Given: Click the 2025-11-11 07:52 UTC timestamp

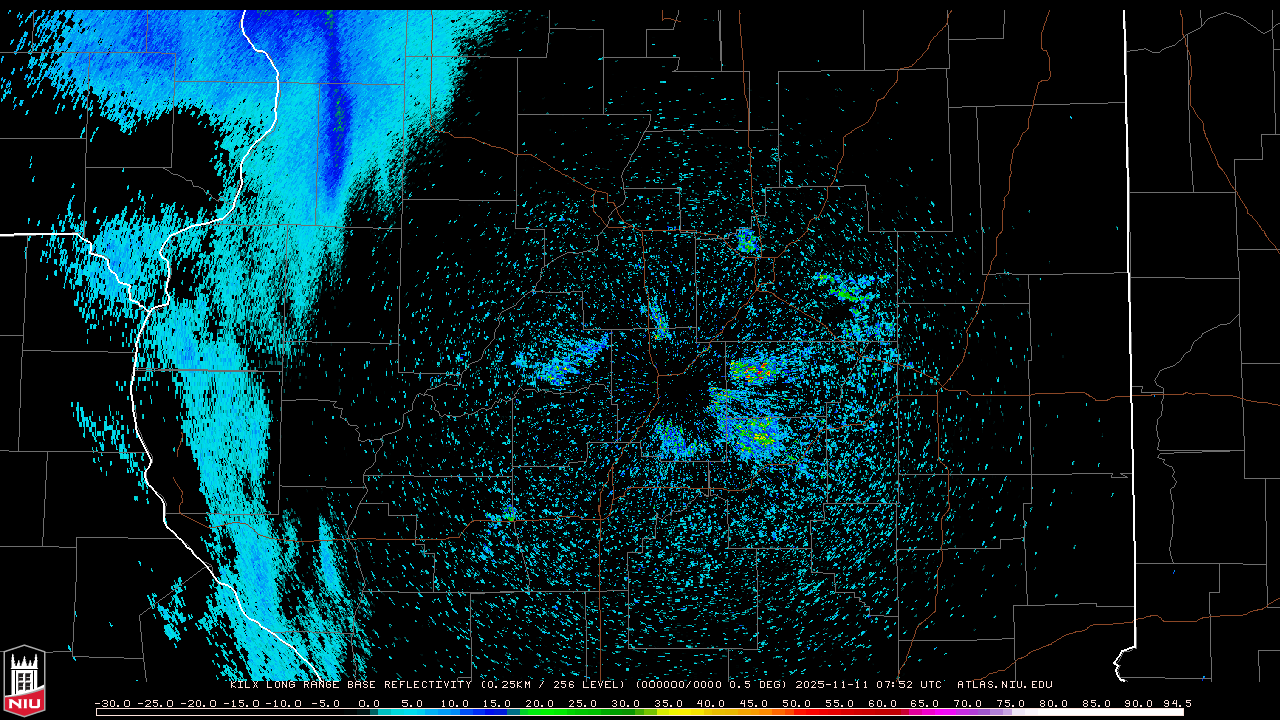Looking at the screenshot, I should click(869, 685).
